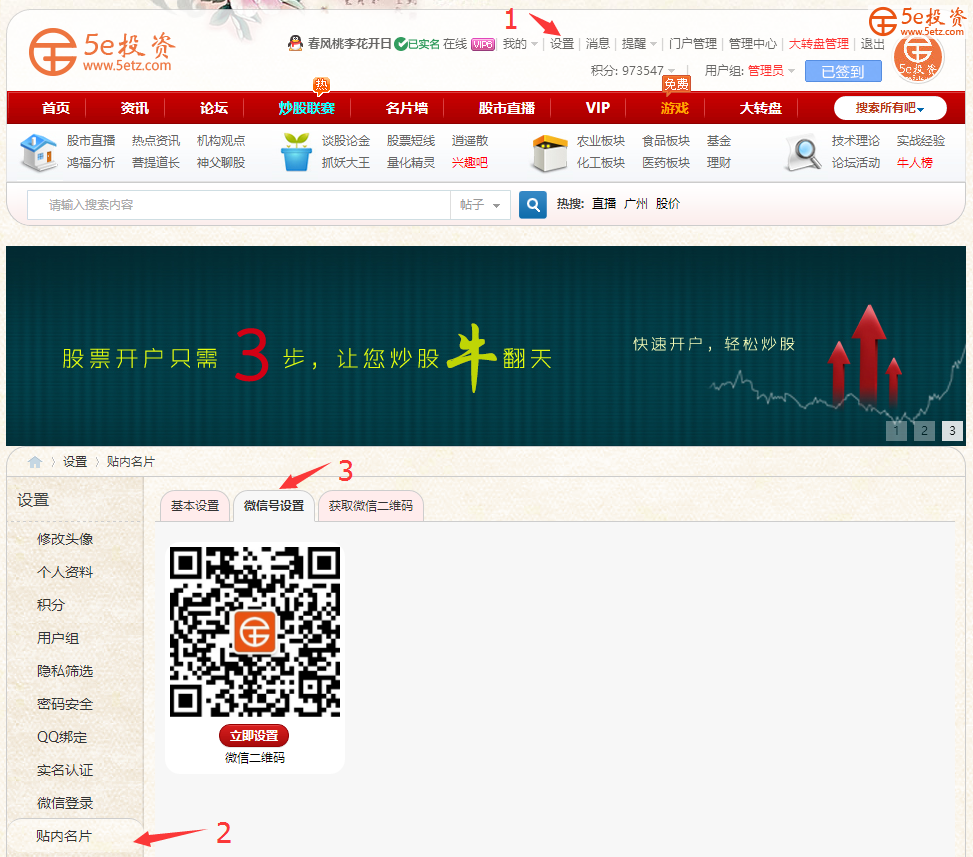973x857 pixels.
Task: Show banner slide 2
Action: click(924, 431)
